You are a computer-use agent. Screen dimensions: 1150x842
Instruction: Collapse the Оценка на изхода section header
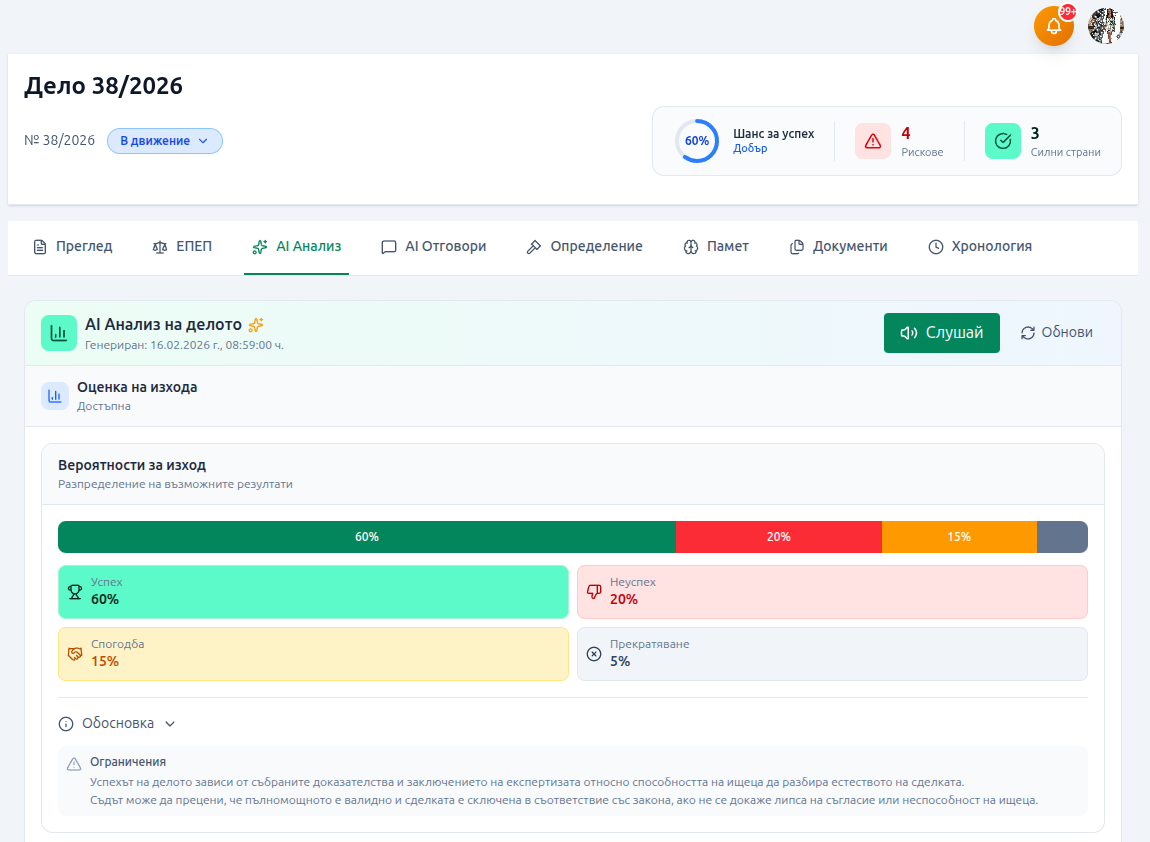pyautogui.click(x=573, y=396)
